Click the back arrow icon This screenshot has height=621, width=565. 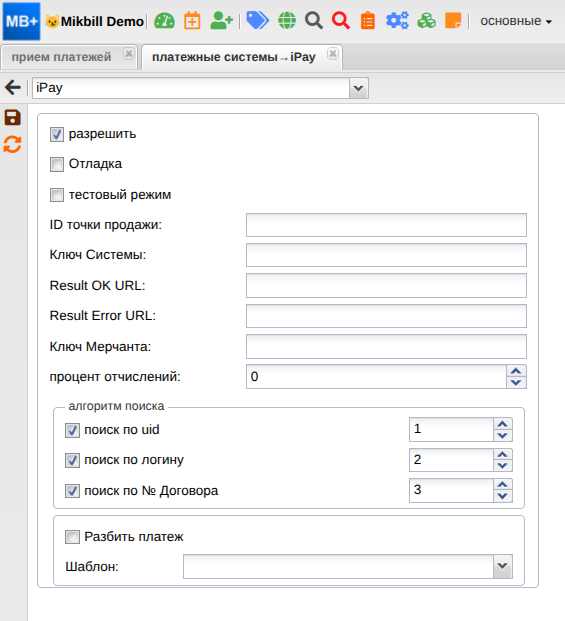(x=13, y=87)
